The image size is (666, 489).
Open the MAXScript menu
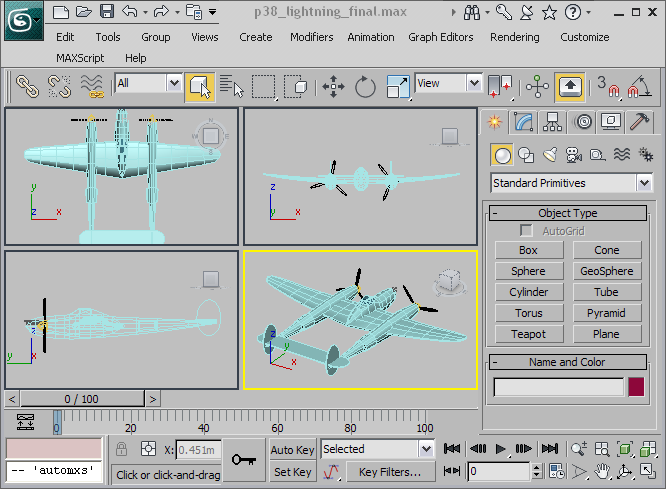pyautogui.click(x=80, y=58)
